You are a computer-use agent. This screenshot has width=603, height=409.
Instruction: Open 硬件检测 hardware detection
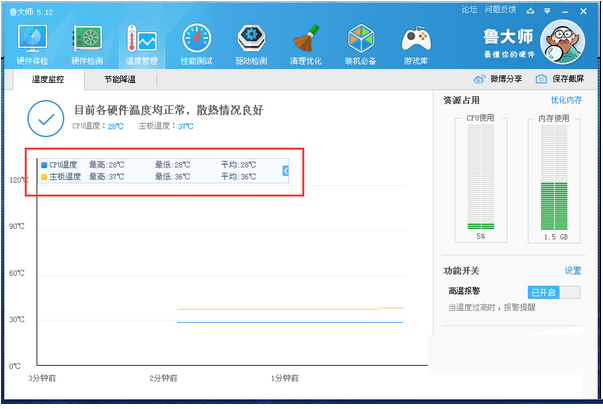(87, 45)
